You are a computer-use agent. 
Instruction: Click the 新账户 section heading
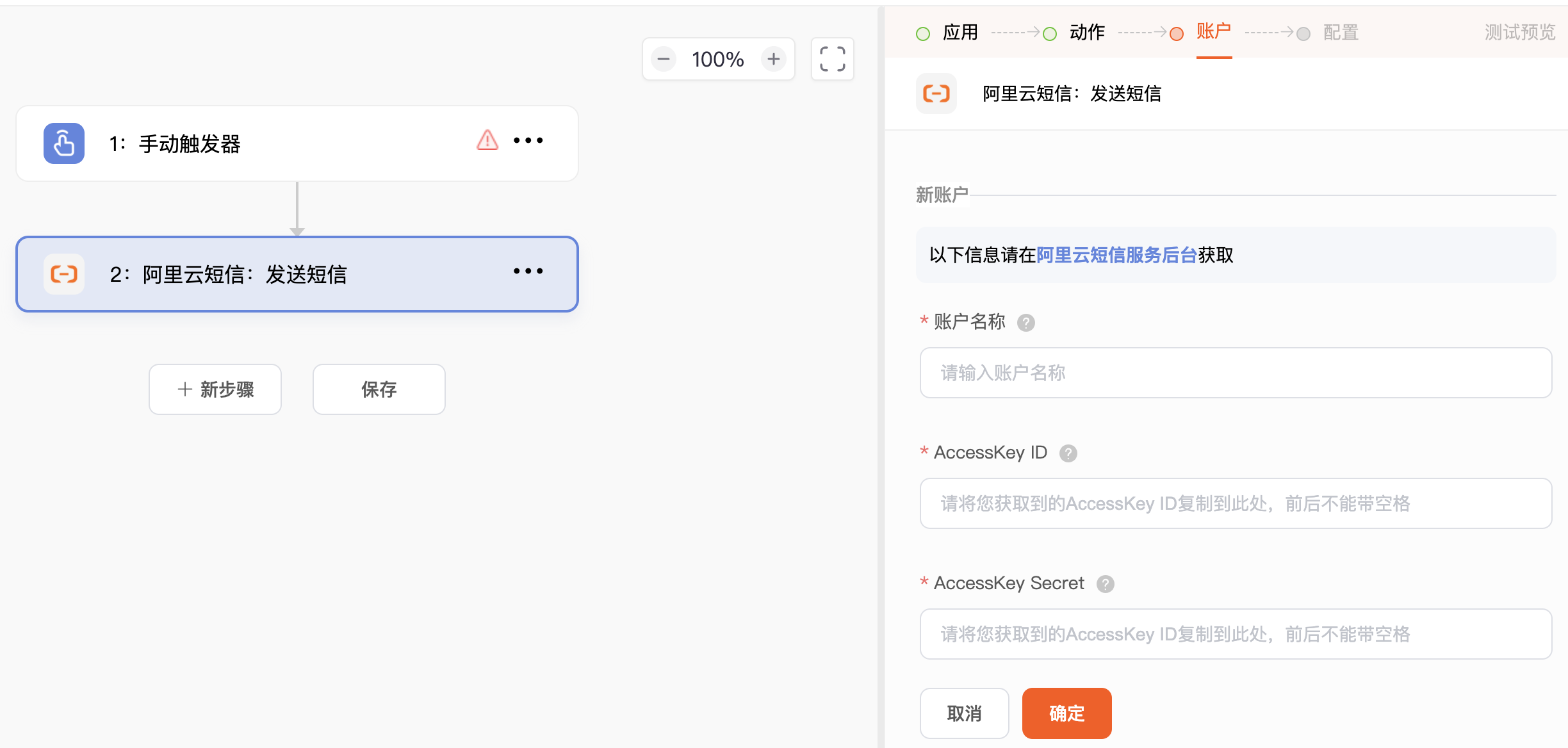[x=942, y=195]
